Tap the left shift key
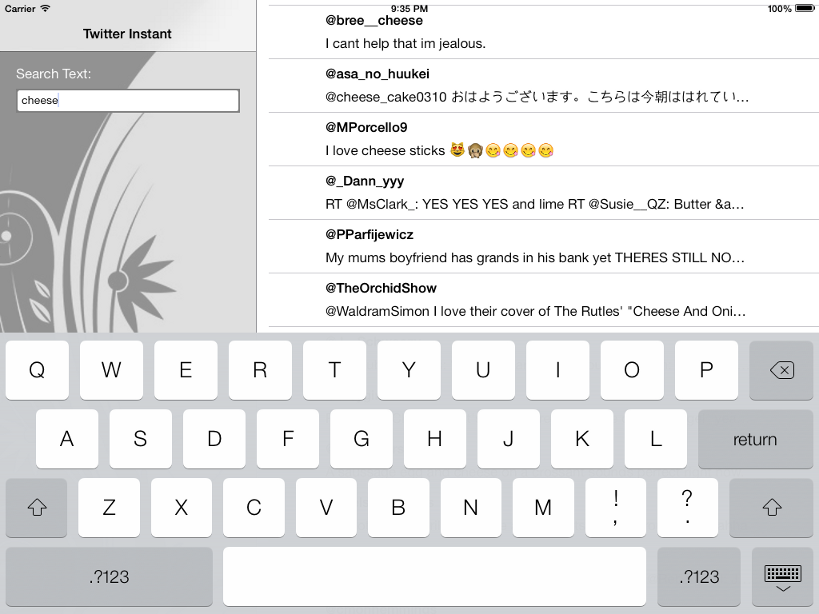Image resolution: width=819 pixels, height=614 pixels. [x=37, y=507]
